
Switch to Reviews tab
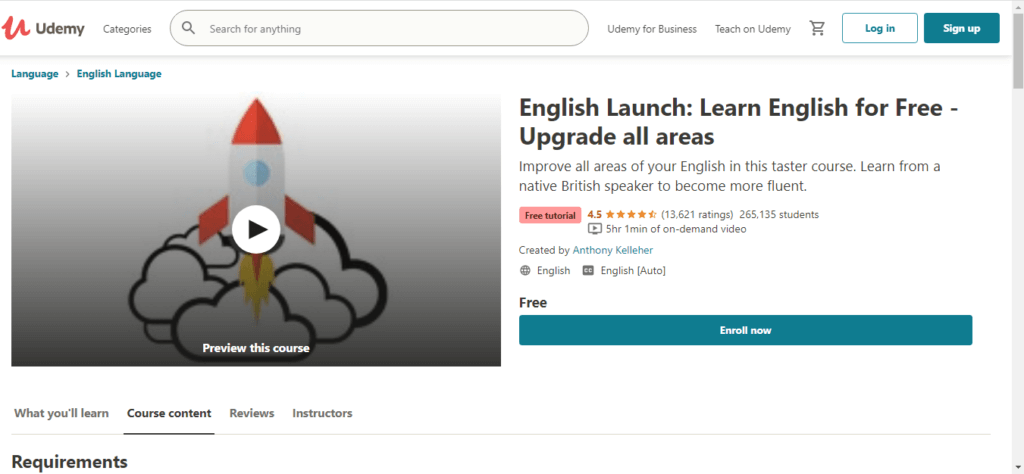point(251,413)
